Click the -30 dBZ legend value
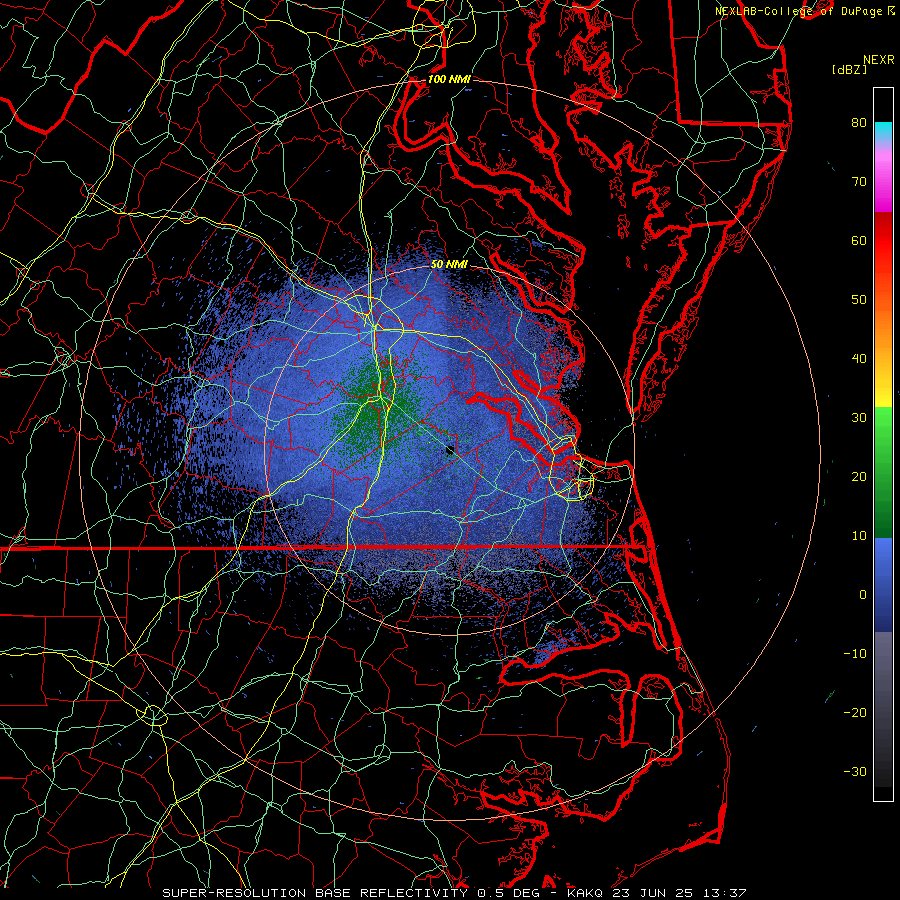 pos(855,771)
